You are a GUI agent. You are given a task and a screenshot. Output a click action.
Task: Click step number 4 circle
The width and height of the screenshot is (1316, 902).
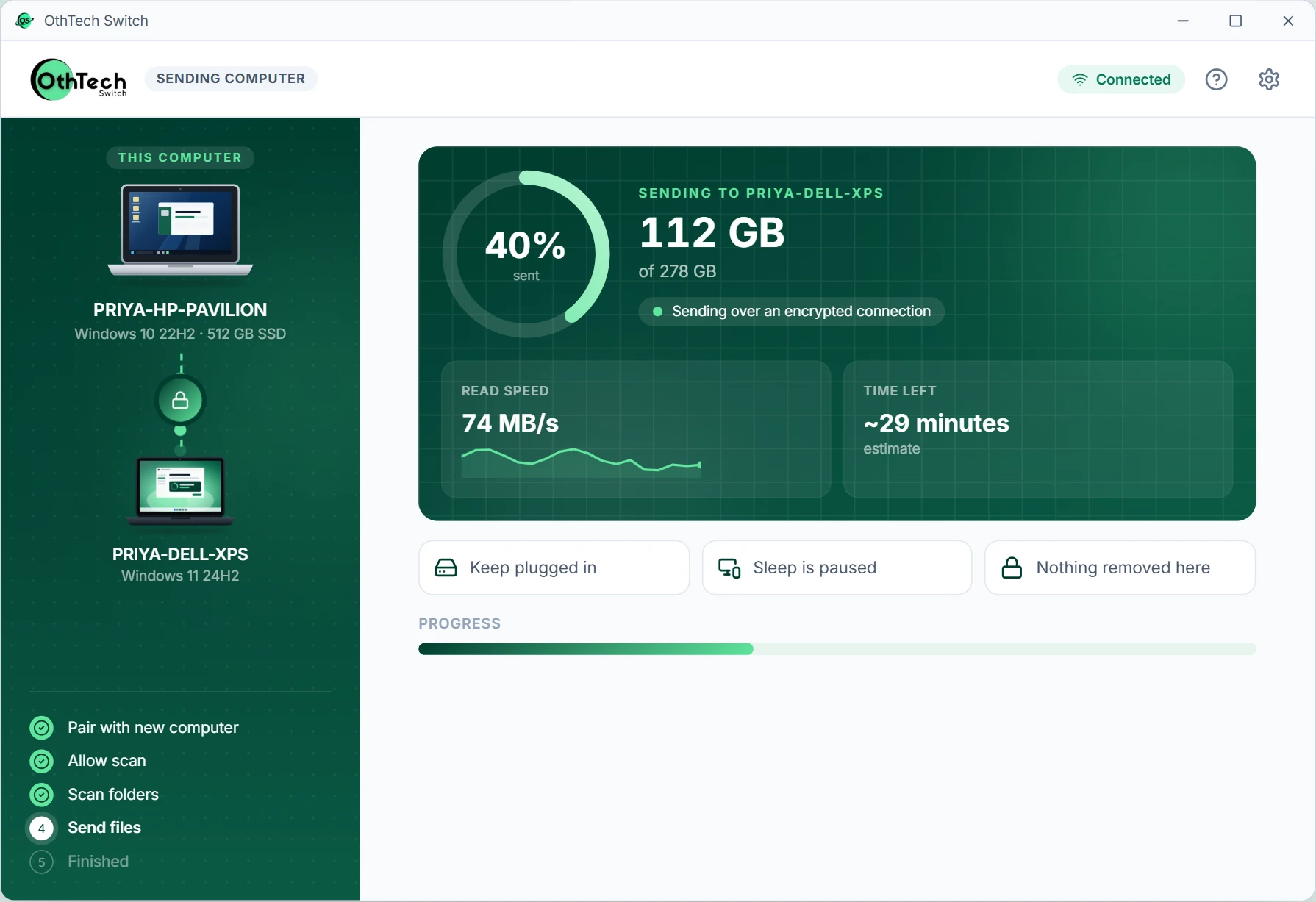click(42, 828)
